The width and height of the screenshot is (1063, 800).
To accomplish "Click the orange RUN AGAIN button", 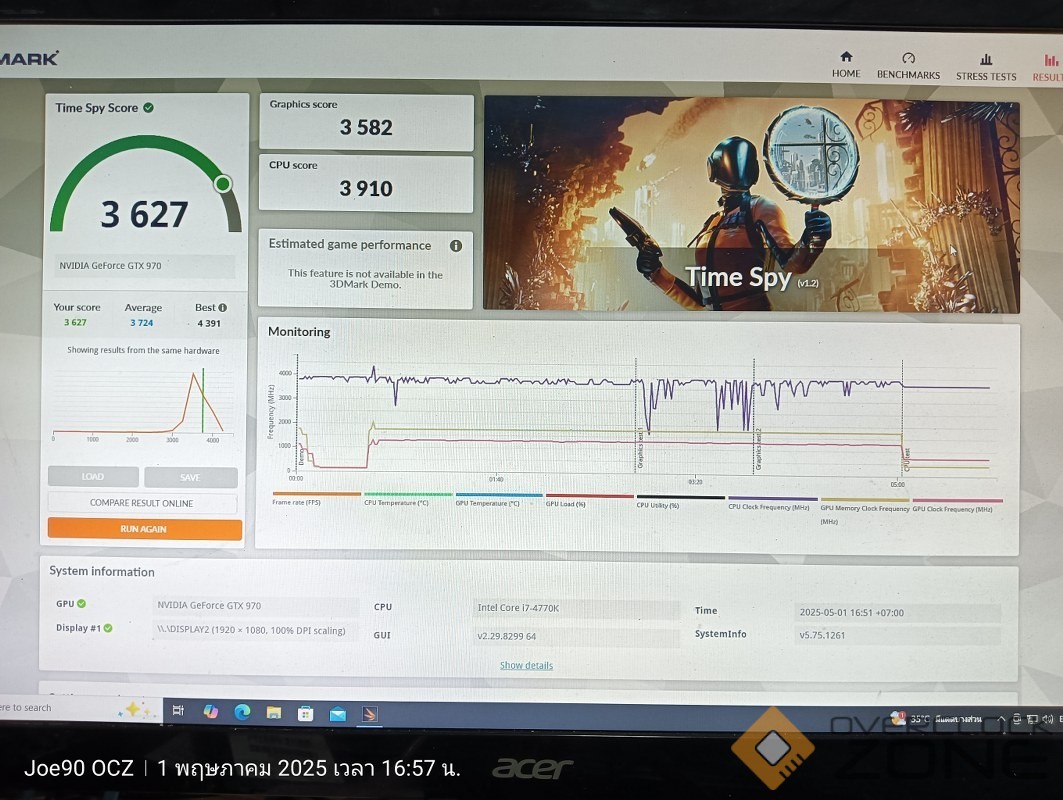I will coord(144,529).
